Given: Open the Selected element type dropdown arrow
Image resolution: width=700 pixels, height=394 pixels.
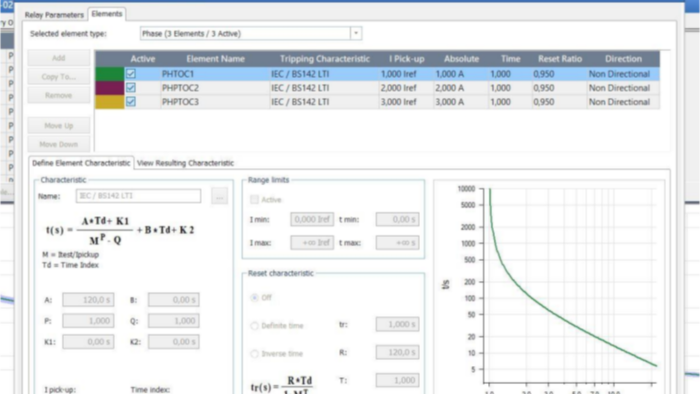Looking at the screenshot, I should (x=356, y=33).
